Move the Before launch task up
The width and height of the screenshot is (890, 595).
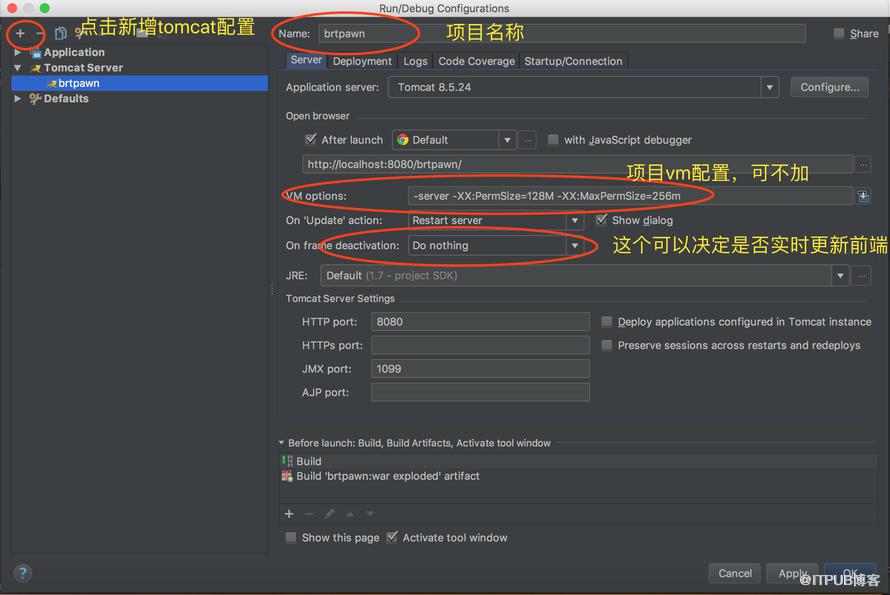point(350,514)
